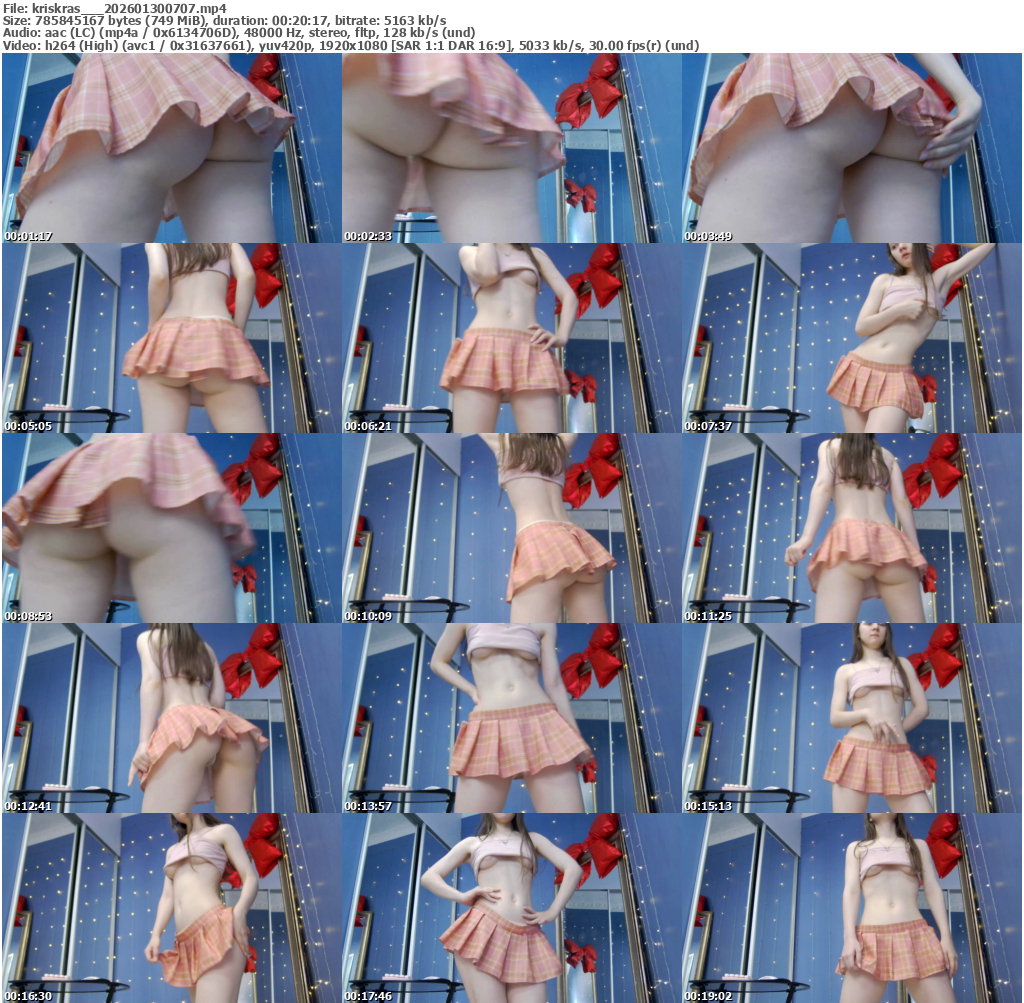The width and height of the screenshot is (1024, 1003).
Task: Open the thumbnail frame stamped 00:02:33
Action: (512, 148)
